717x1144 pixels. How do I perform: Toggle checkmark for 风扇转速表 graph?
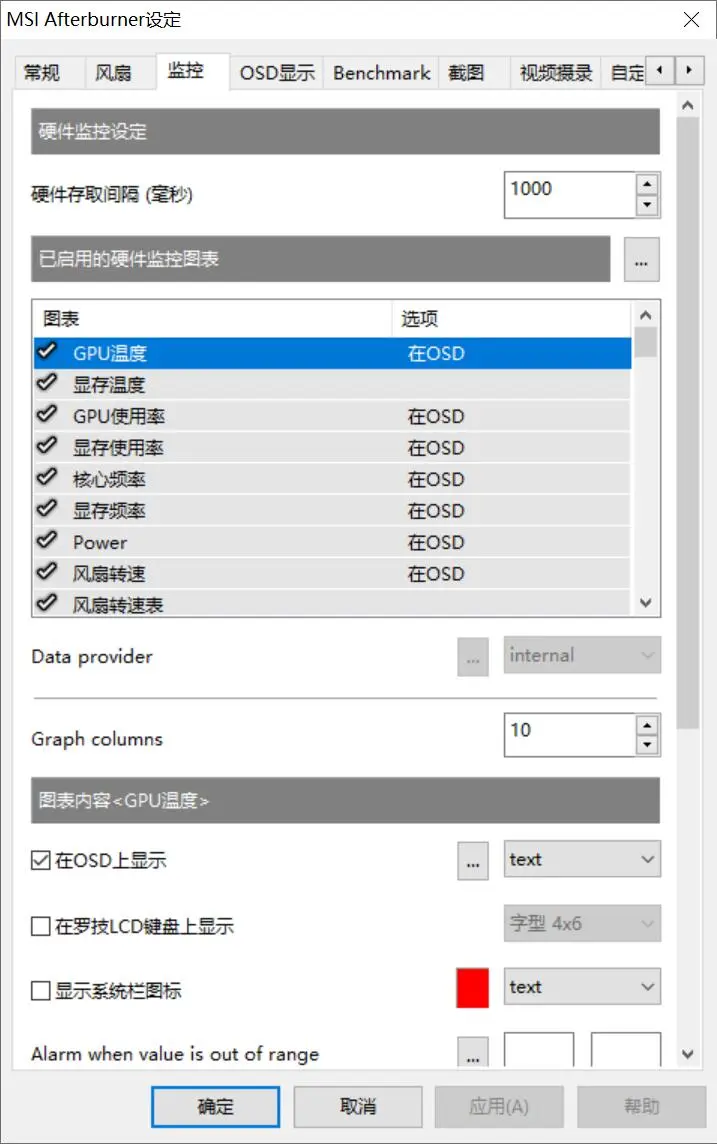pyautogui.click(x=47, y=603)
